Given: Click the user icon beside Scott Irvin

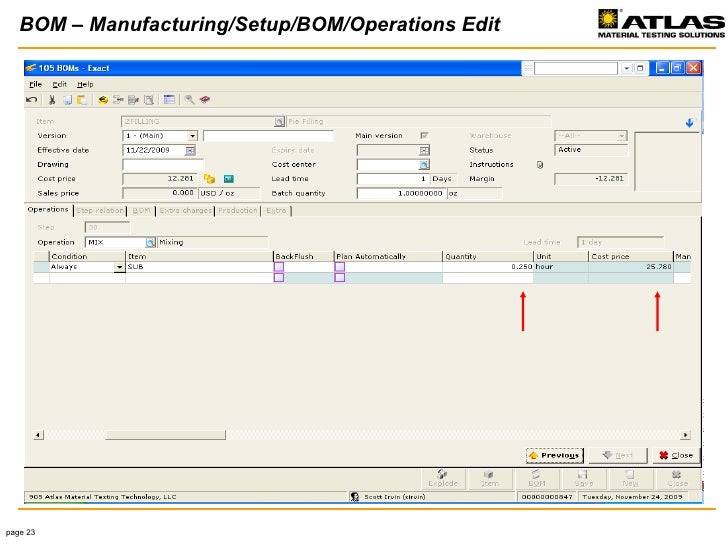Looking at the screenshot, I should pyautogui.click(x=355, y=497).
